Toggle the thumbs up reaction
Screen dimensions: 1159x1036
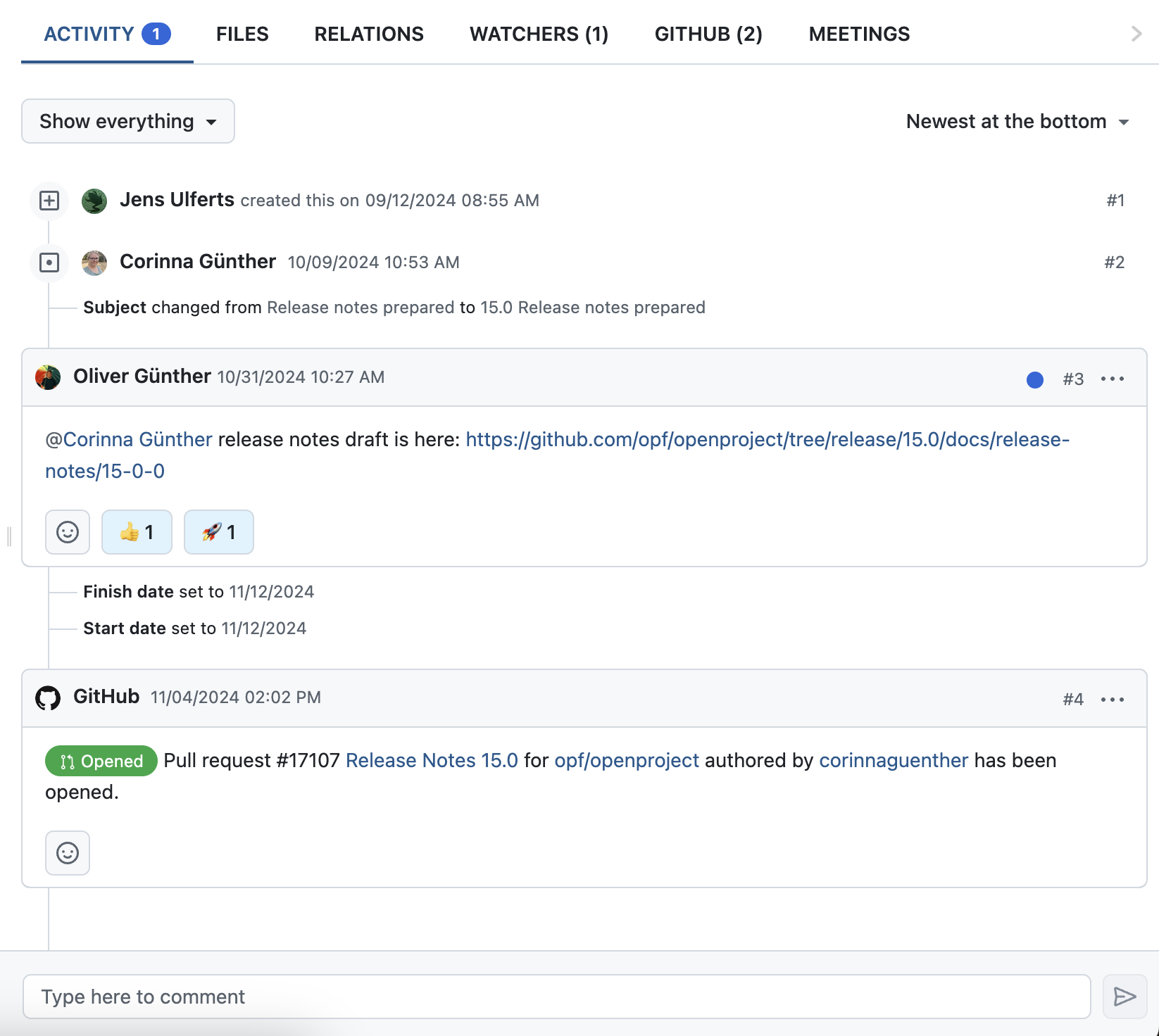pos(137,532)
